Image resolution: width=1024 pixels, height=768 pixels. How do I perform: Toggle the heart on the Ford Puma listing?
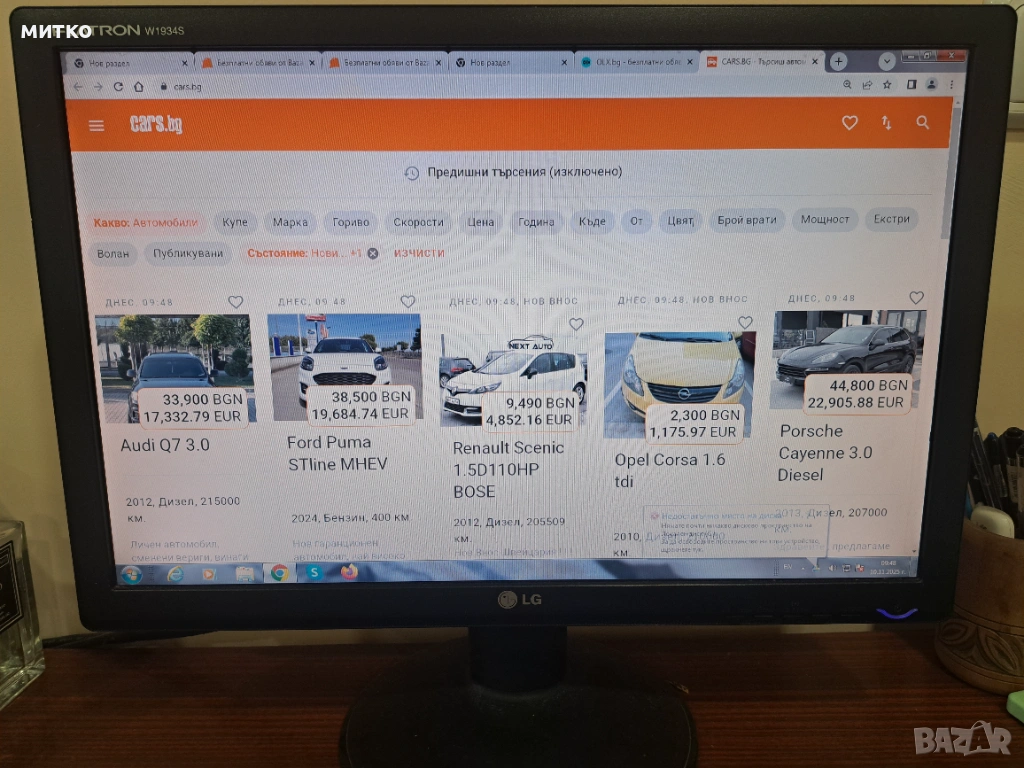coord(407,301)
